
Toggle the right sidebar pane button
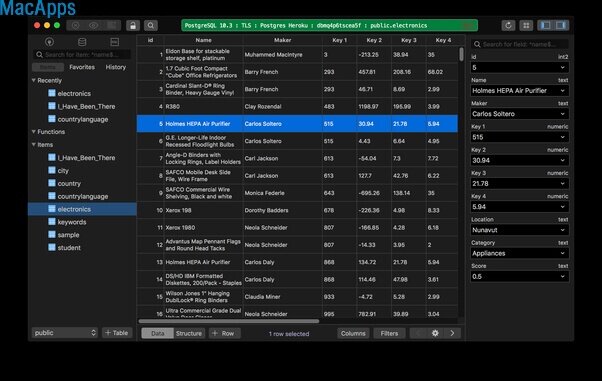(561, 25)
